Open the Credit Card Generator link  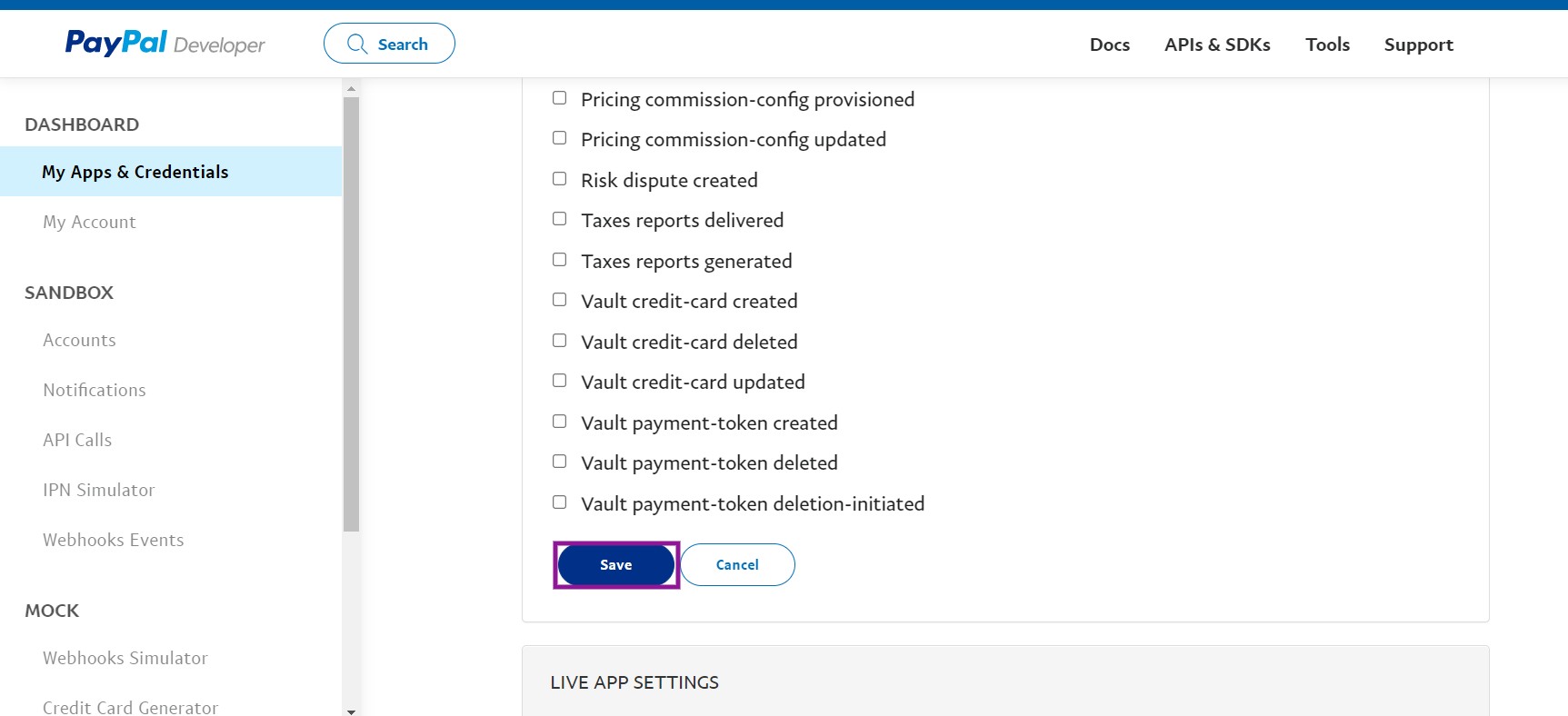pyautogui.click(x=131, y=707)
